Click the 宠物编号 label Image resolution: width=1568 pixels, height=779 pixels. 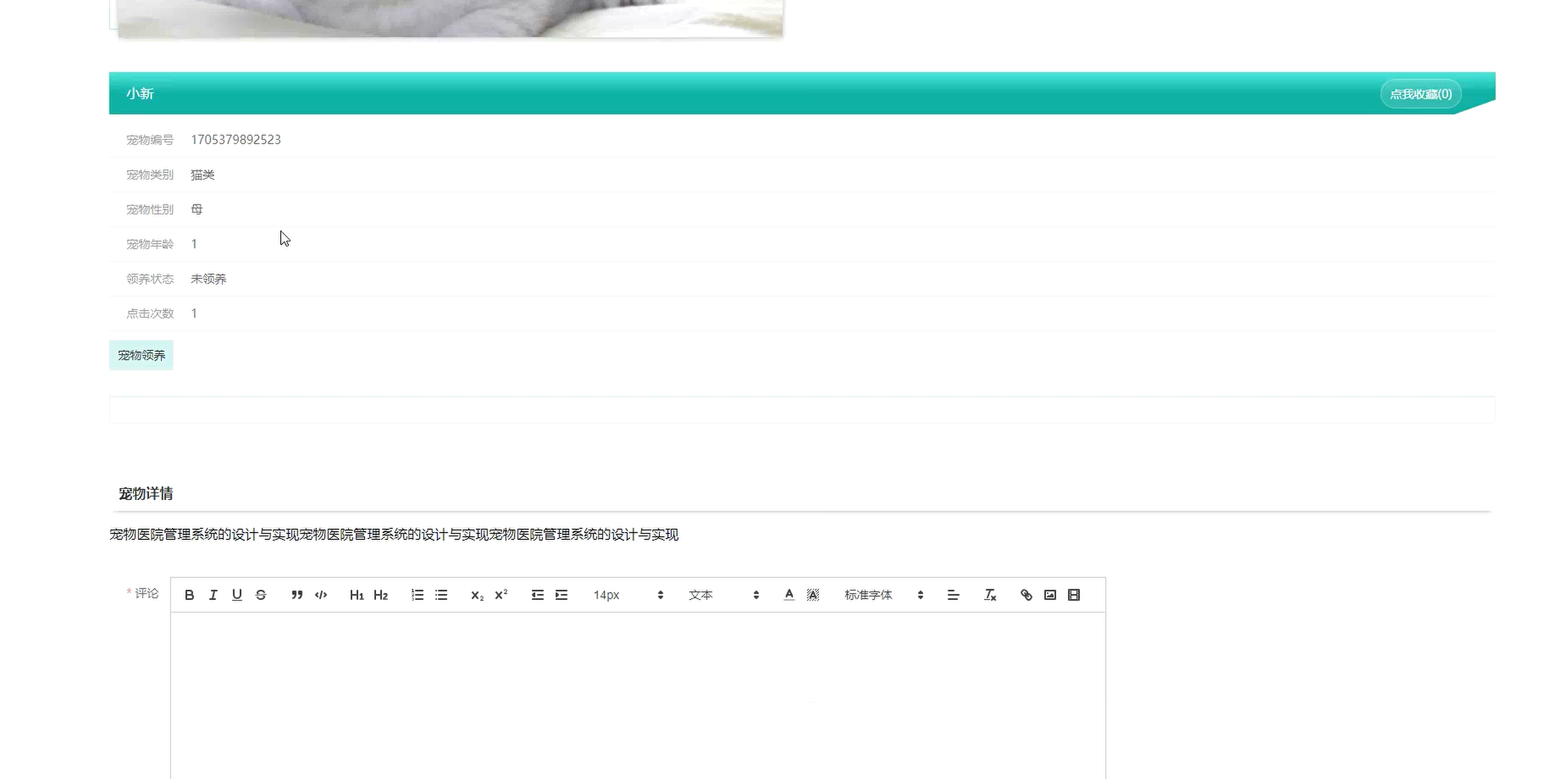150,140
